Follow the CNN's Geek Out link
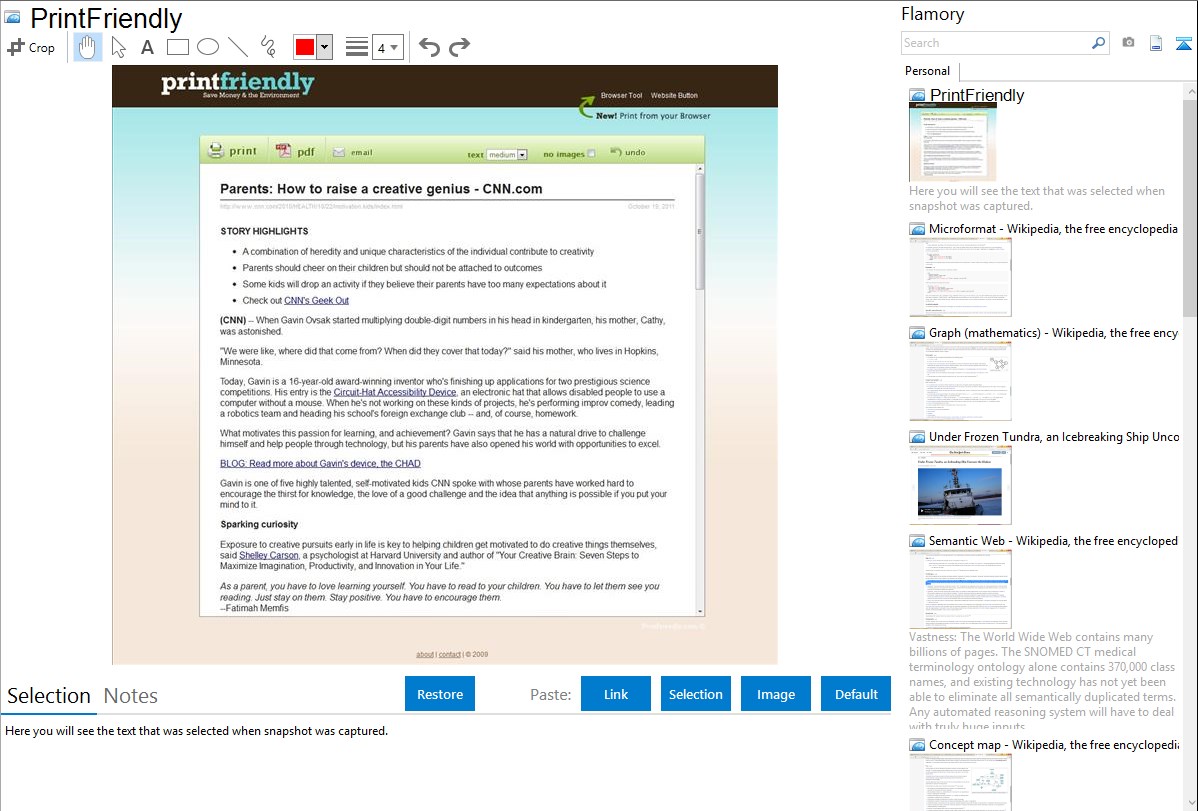The image size is (1198, 811). click(x=316, y=300)
